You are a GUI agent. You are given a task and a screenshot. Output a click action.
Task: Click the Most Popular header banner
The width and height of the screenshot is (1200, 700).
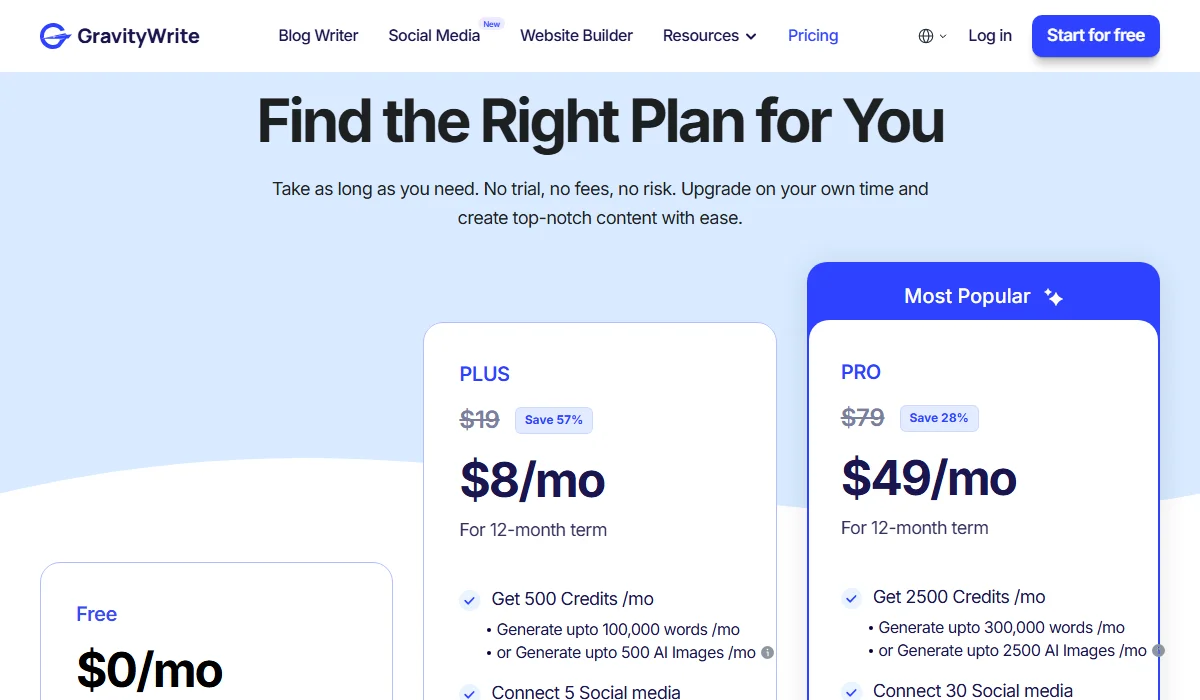pyautogui.click(x=966, y=296)
